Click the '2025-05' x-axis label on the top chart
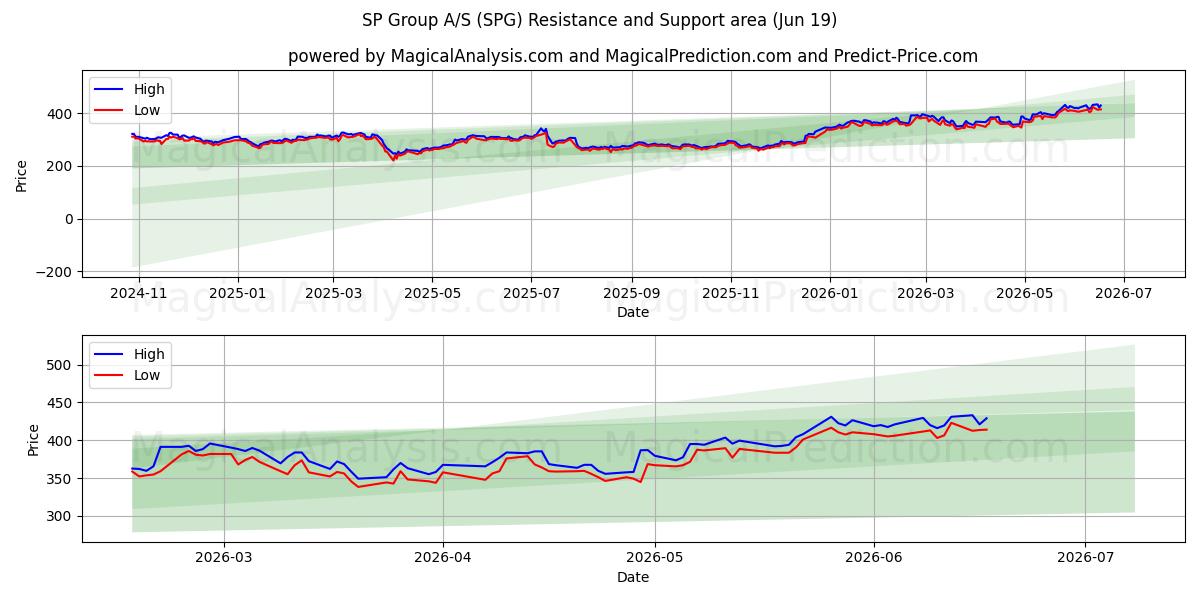The image size is (1200, 600). click(x=432, y=295)
